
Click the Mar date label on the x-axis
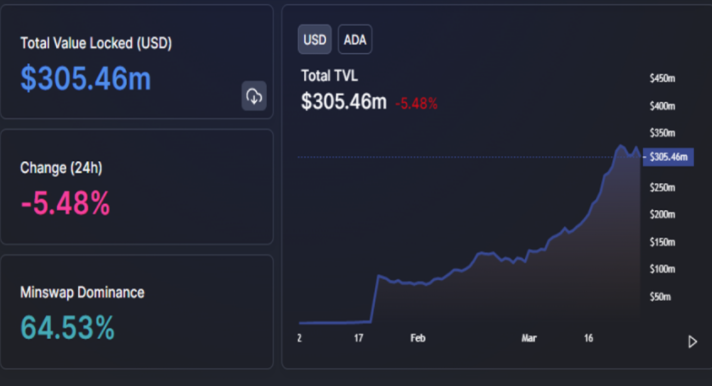pyautogui.click(x=529, y=338)
